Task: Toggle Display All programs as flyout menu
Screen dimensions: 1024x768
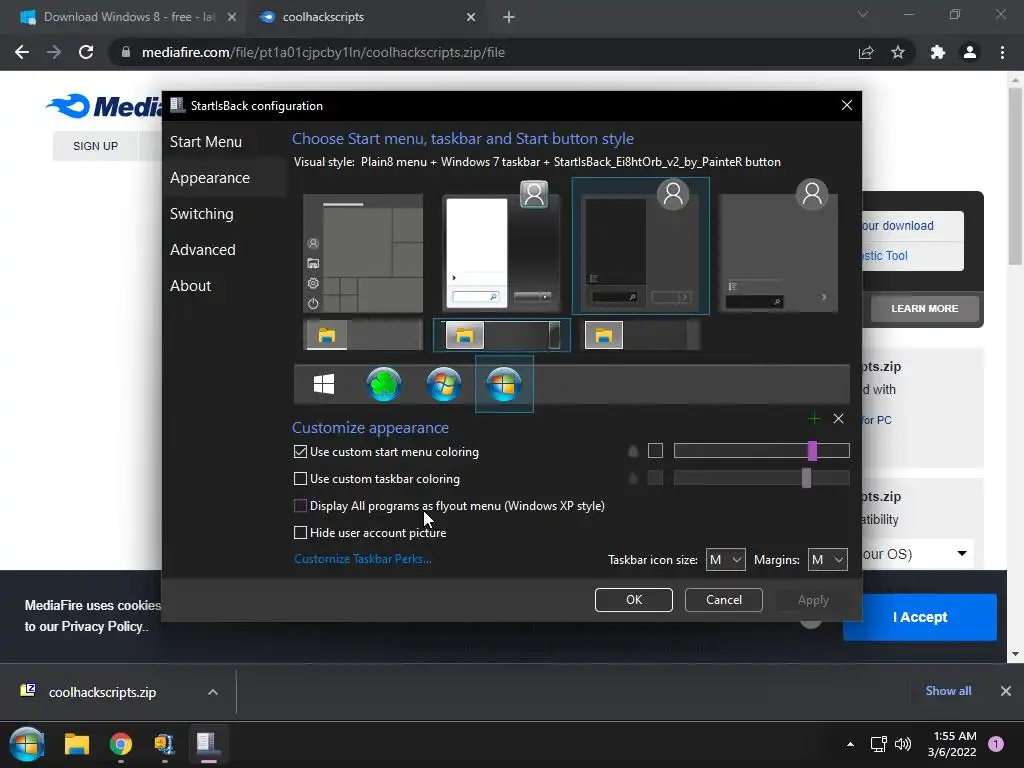Action: (300, 505)
